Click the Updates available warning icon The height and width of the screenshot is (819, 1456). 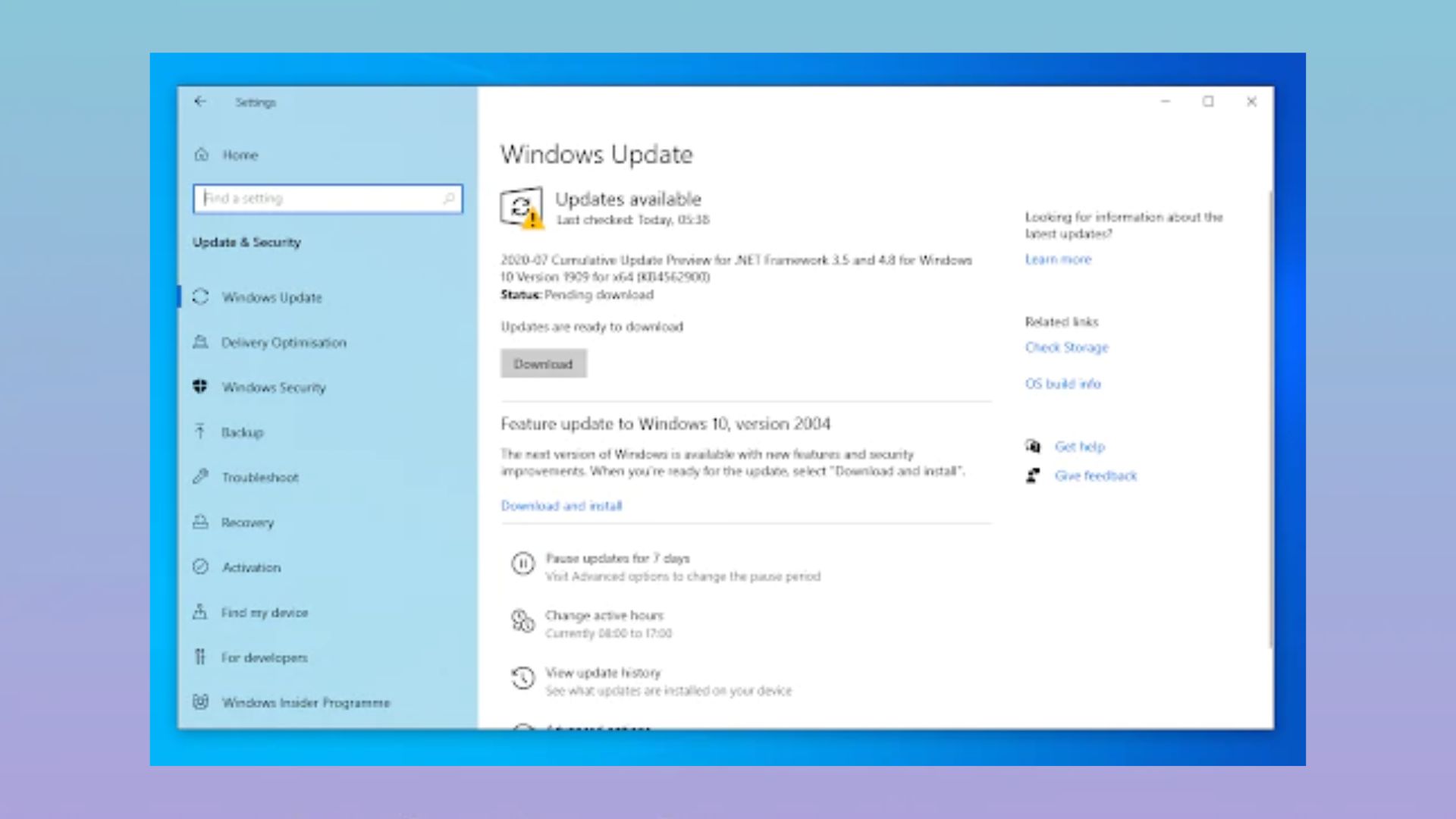[x=521, y=207]
